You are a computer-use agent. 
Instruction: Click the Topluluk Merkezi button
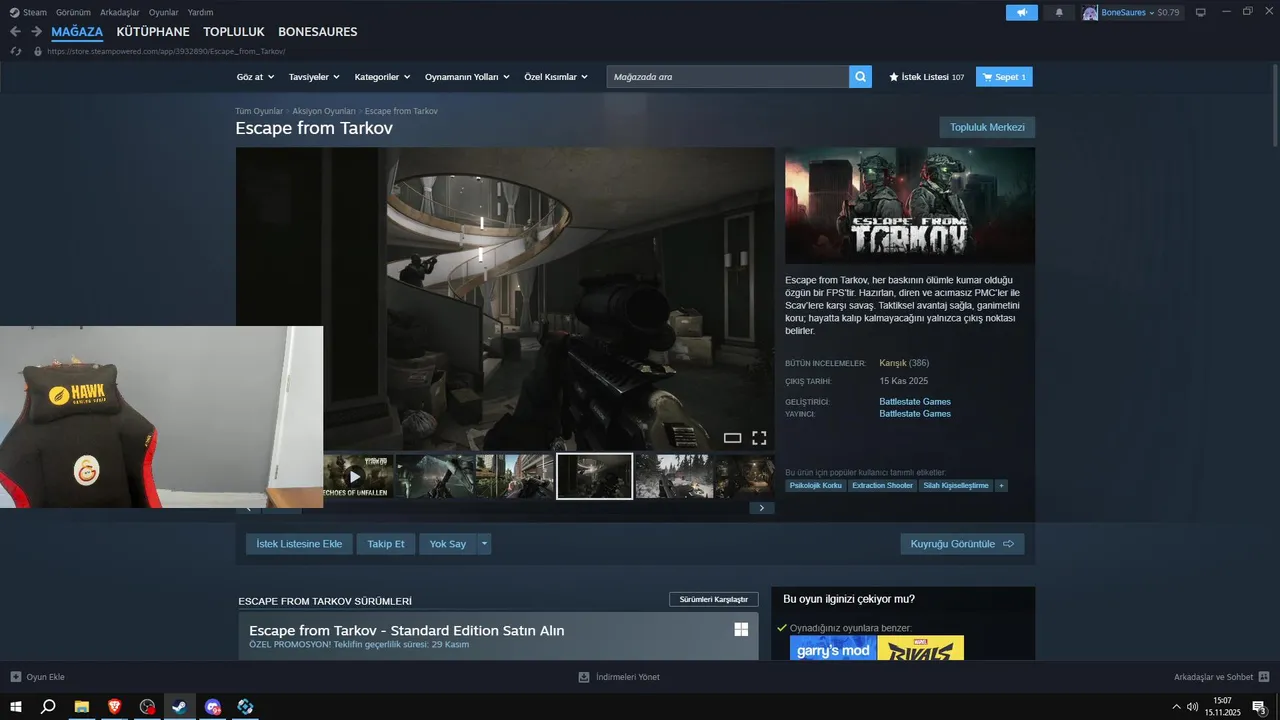click(987, 127)
